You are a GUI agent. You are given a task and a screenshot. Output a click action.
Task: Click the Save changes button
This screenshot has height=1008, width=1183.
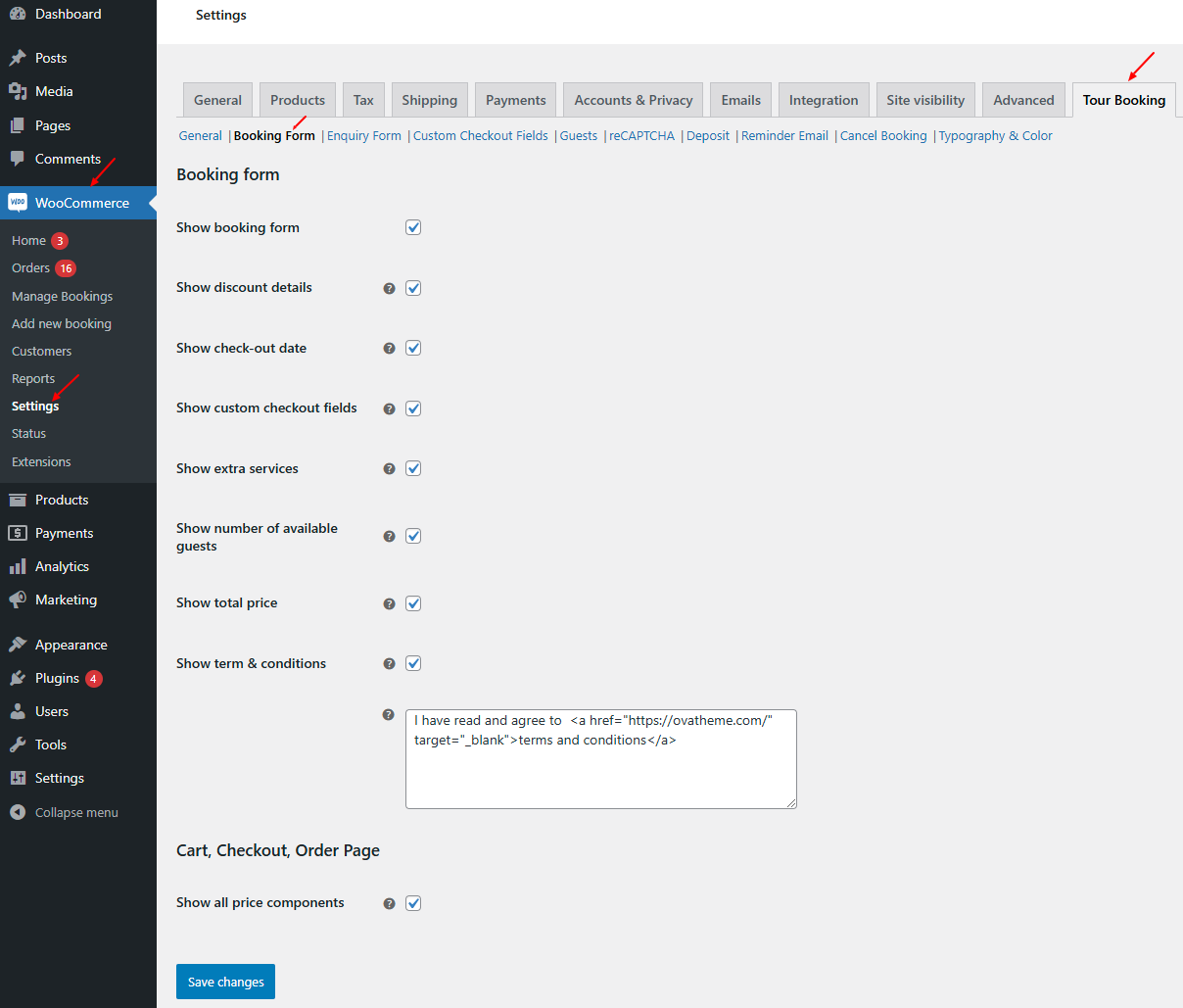(225, 982)
